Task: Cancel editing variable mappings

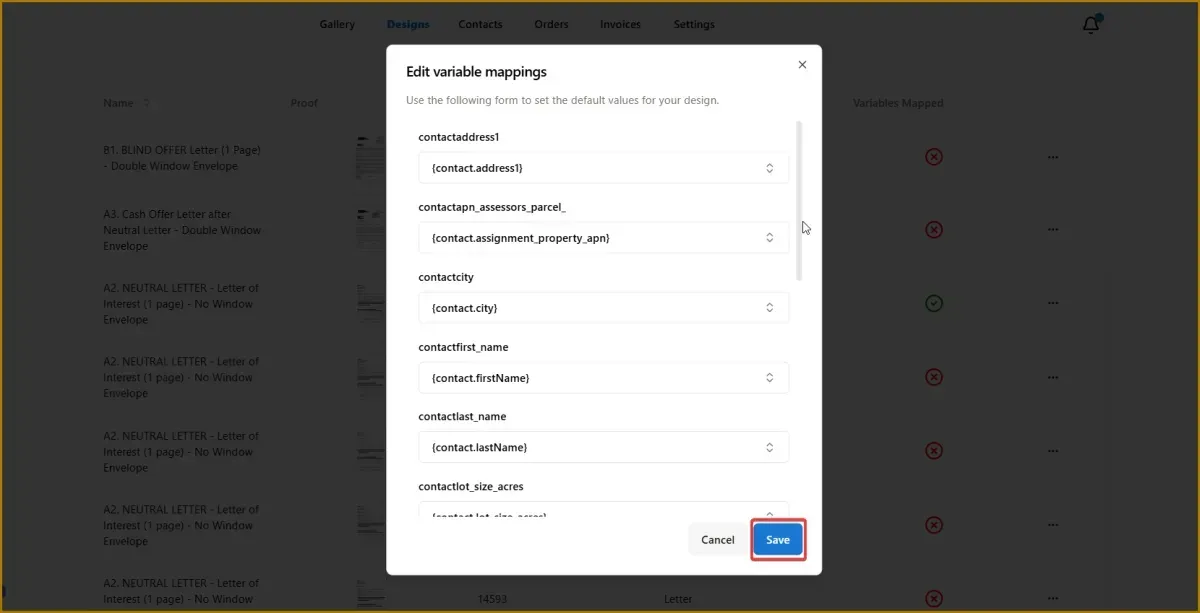Action: pos(717,540)
